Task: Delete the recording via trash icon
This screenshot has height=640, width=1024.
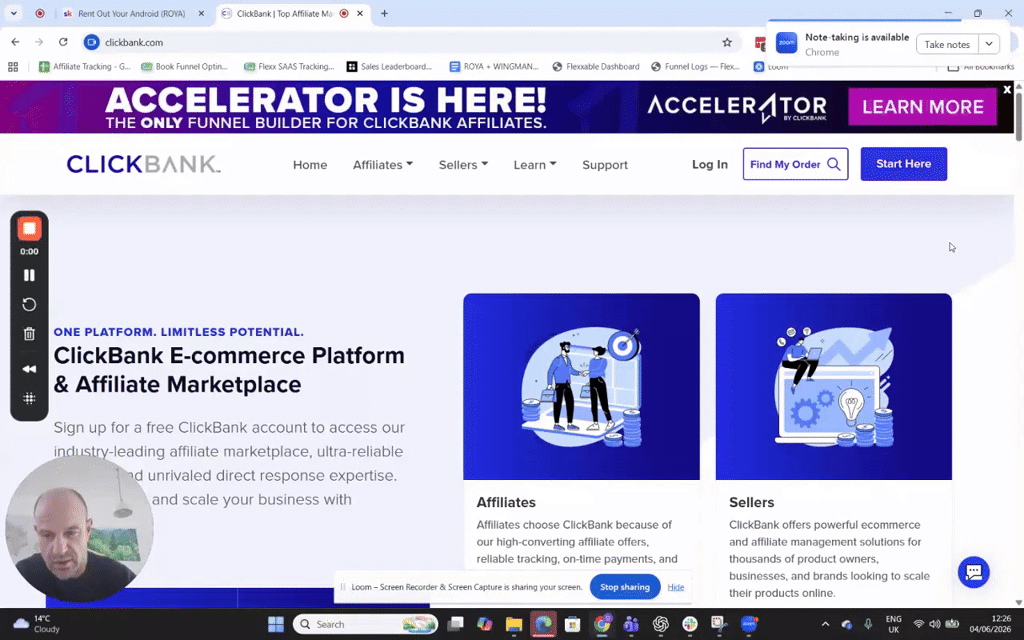Action: (x=29, y=334)
